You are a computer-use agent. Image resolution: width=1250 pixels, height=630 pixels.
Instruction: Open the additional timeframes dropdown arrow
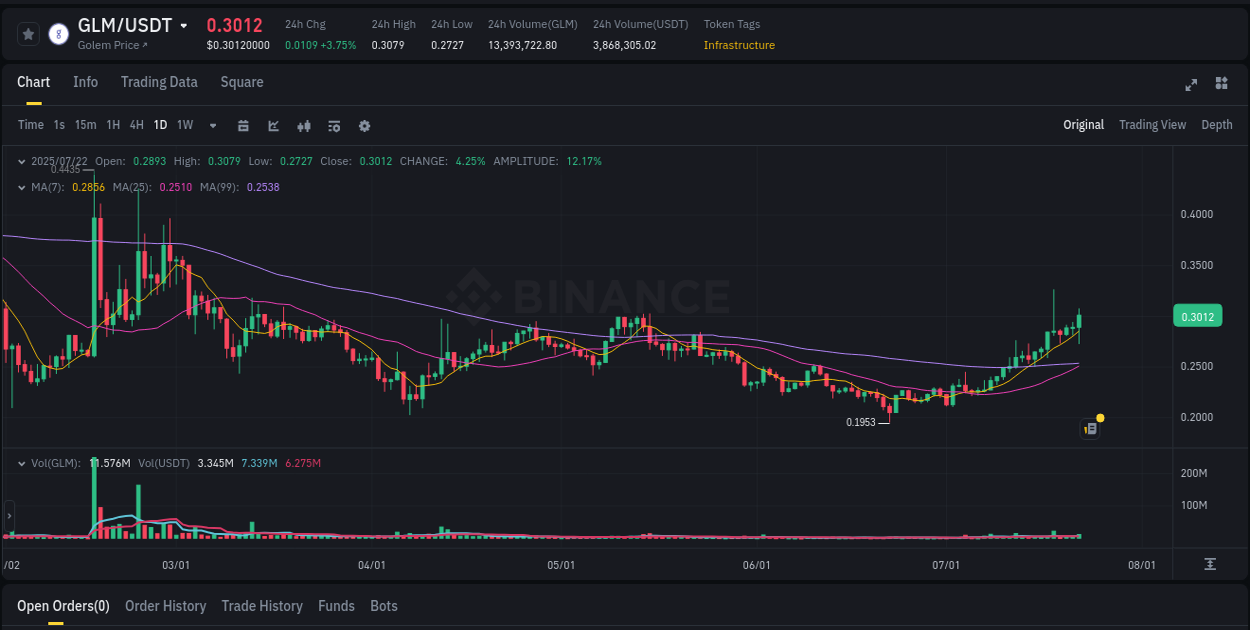[212, 125]
